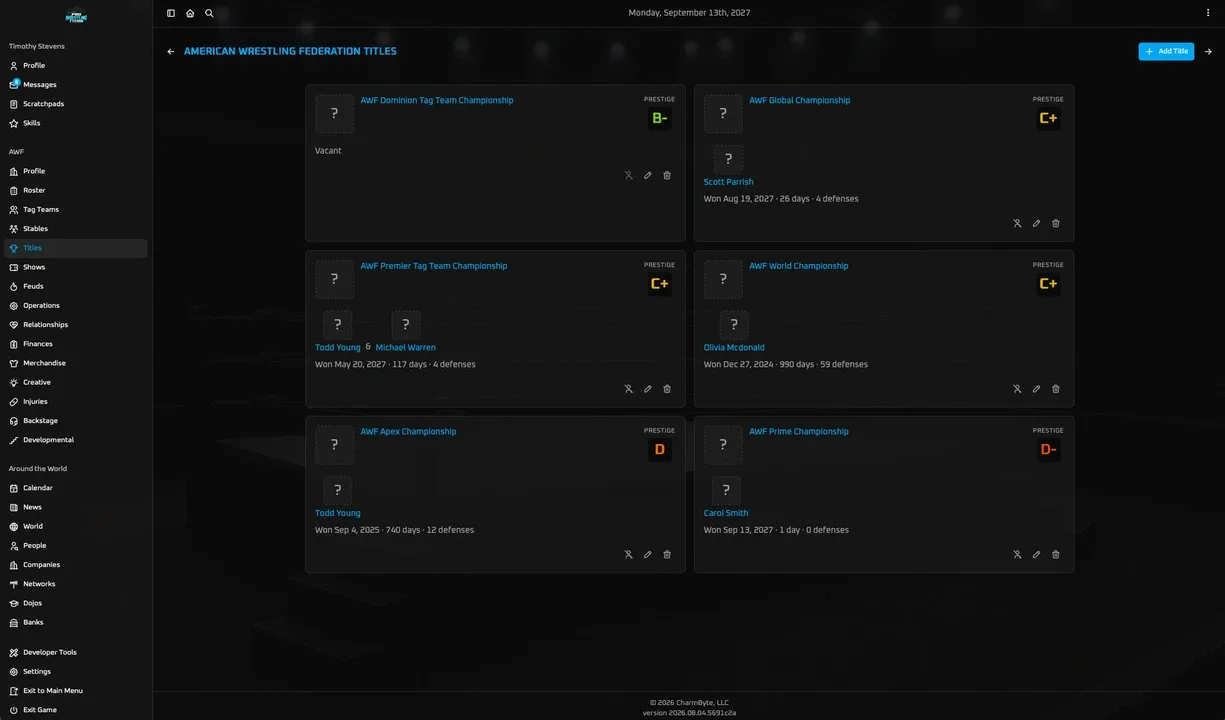Open Olivia Mcdonald's profile link

(x=734, y=347)
